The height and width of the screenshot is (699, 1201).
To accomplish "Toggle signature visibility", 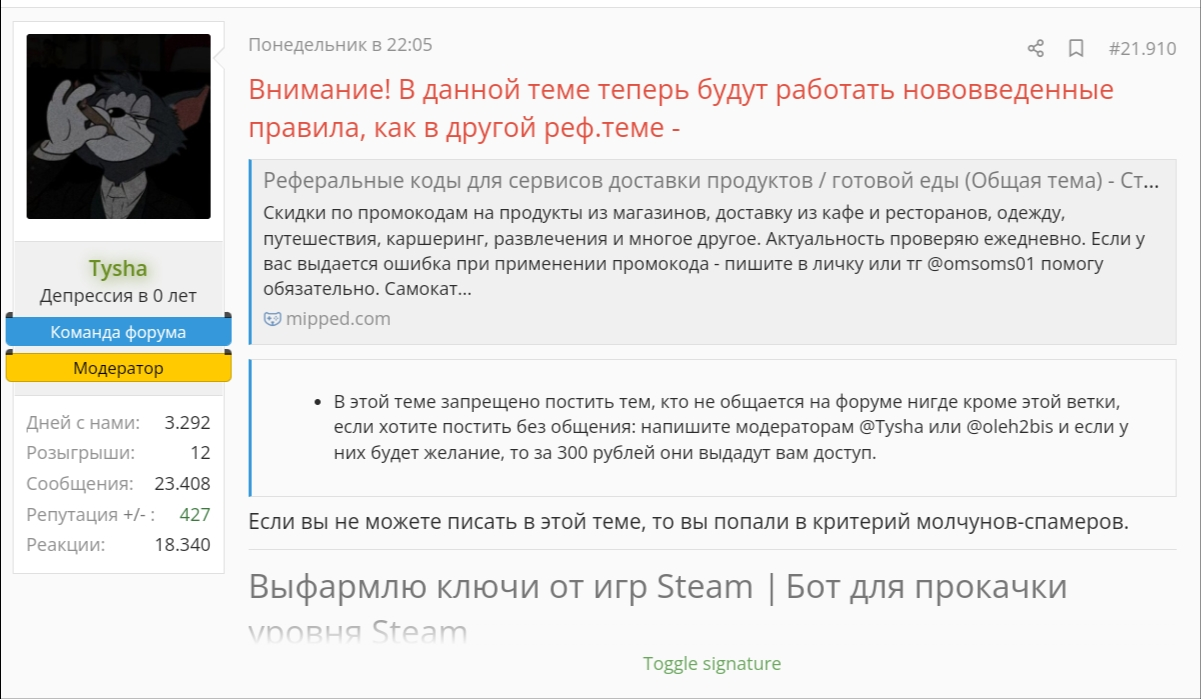I will coord(712,664).
